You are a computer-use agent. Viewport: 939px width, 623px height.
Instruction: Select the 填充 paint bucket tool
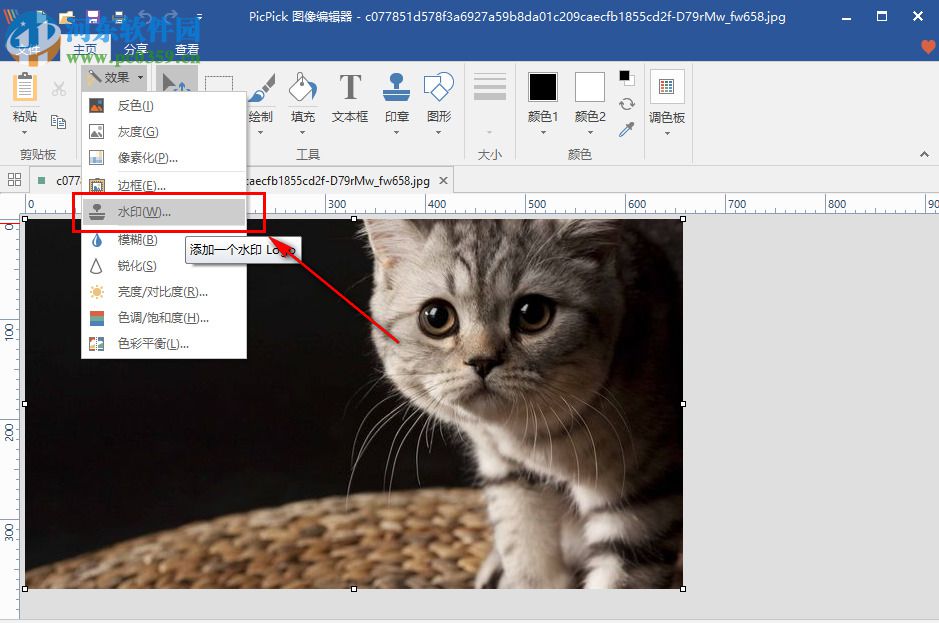coord(302,87)
